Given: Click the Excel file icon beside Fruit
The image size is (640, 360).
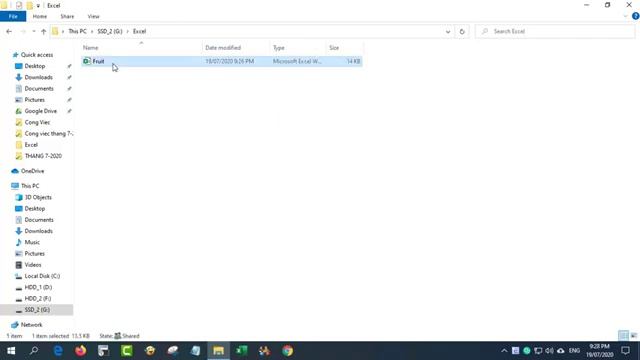Looking at the screenshot, I should pos(87,61).
